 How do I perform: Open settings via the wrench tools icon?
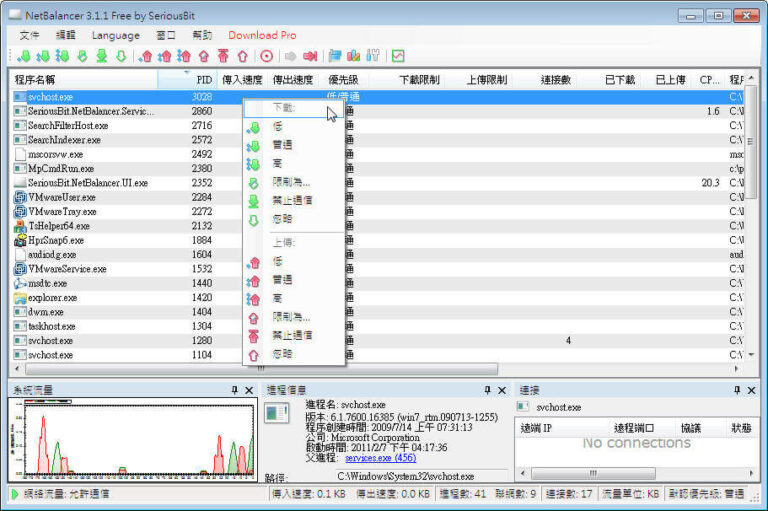[373, 56]
